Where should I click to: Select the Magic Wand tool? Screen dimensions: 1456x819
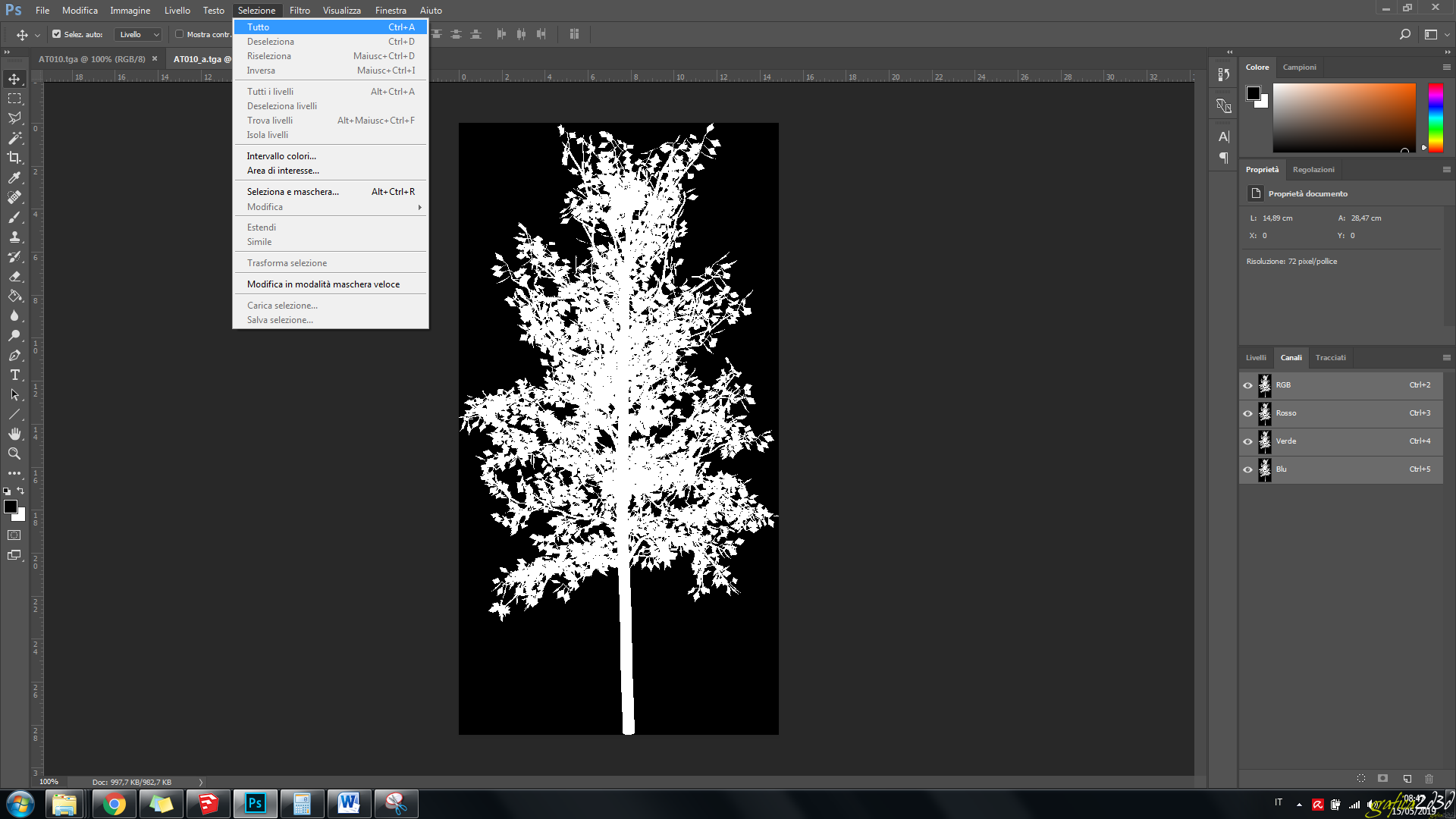14,138
